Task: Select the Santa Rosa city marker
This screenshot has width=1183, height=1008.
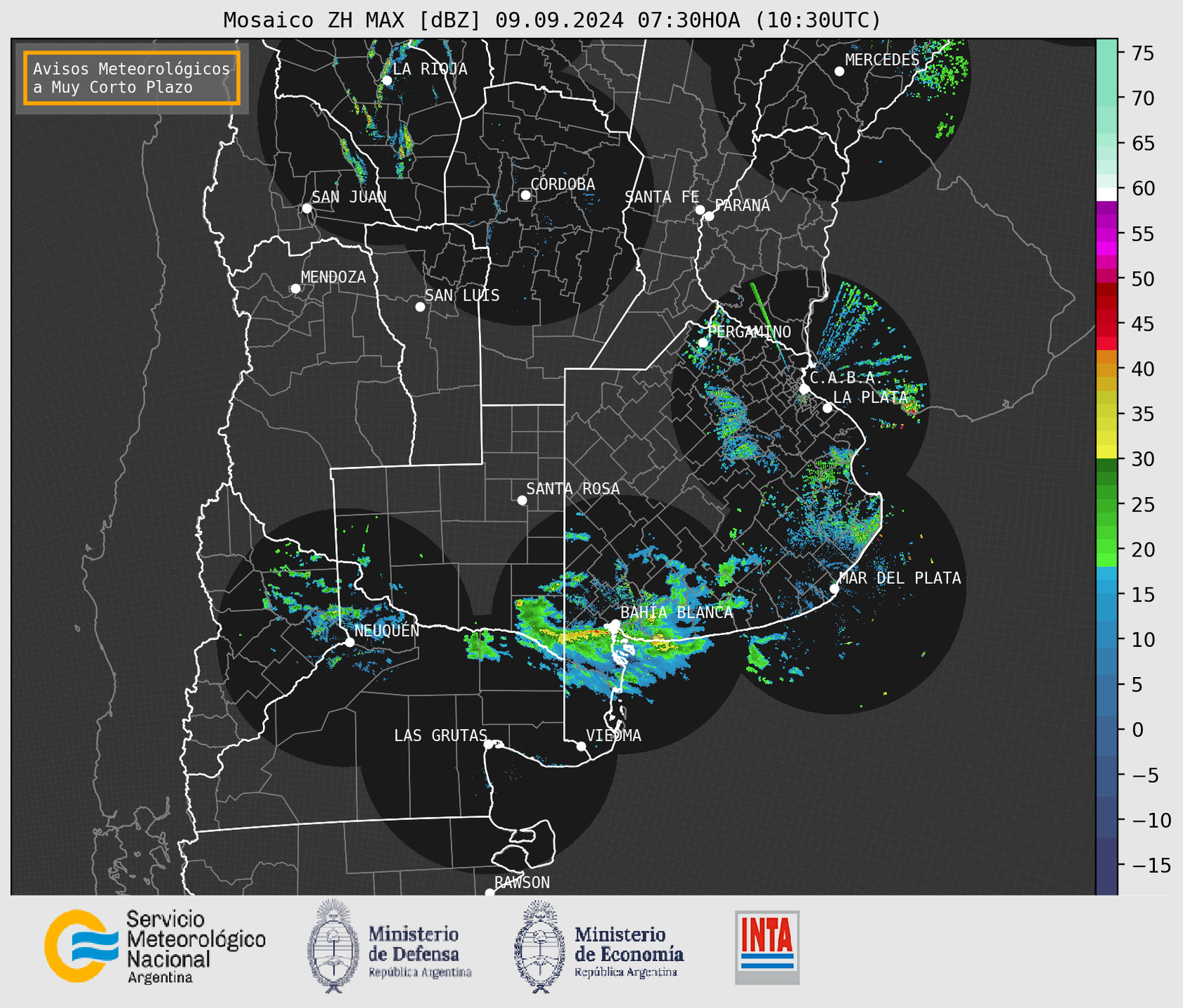Action: pyautogui.click(x=522, y=500)
